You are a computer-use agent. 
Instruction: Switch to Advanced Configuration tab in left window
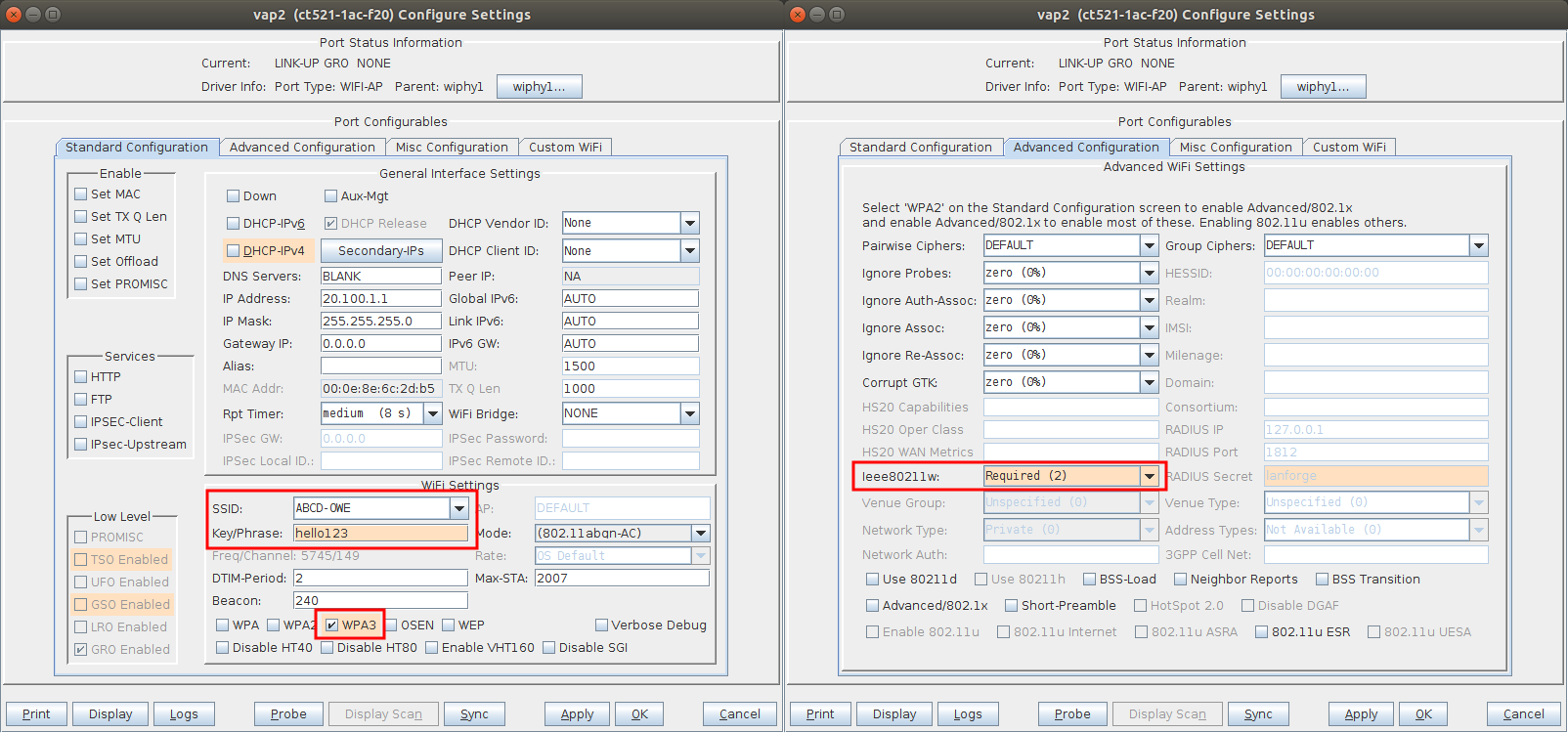coord(302,147)
